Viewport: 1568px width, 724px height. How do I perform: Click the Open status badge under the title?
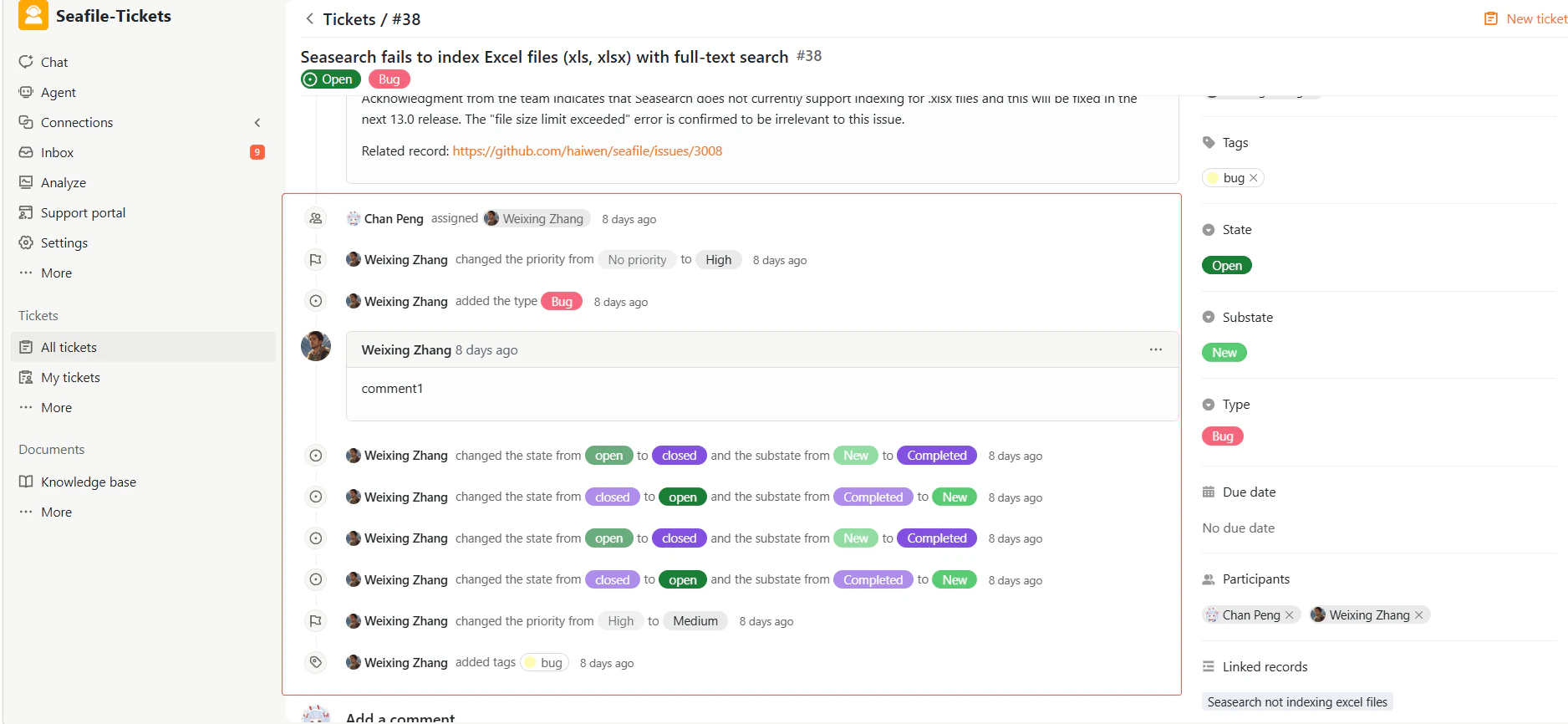click(x=331, y=79)
